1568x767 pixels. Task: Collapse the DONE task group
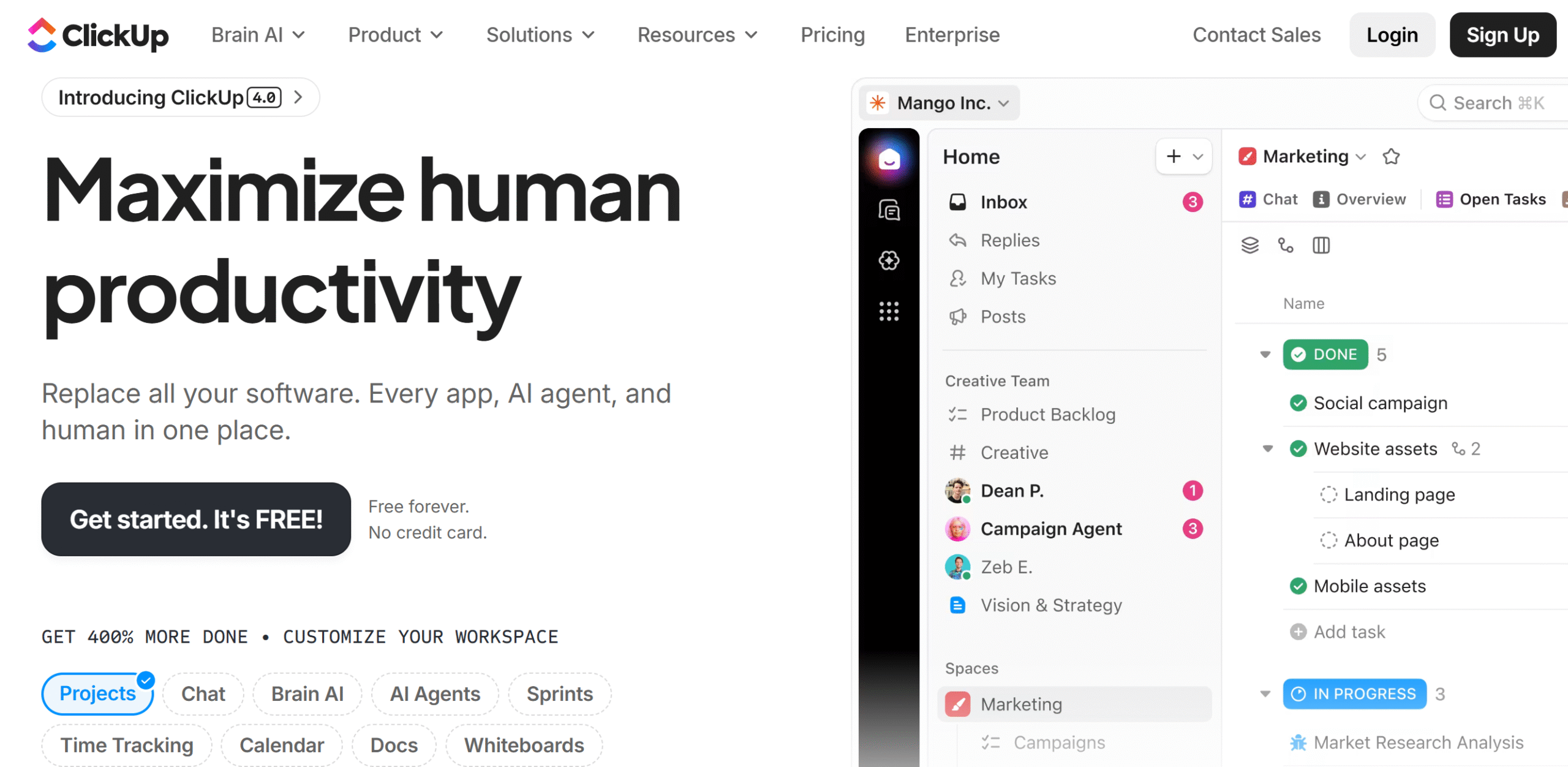tap(1265, 355)
